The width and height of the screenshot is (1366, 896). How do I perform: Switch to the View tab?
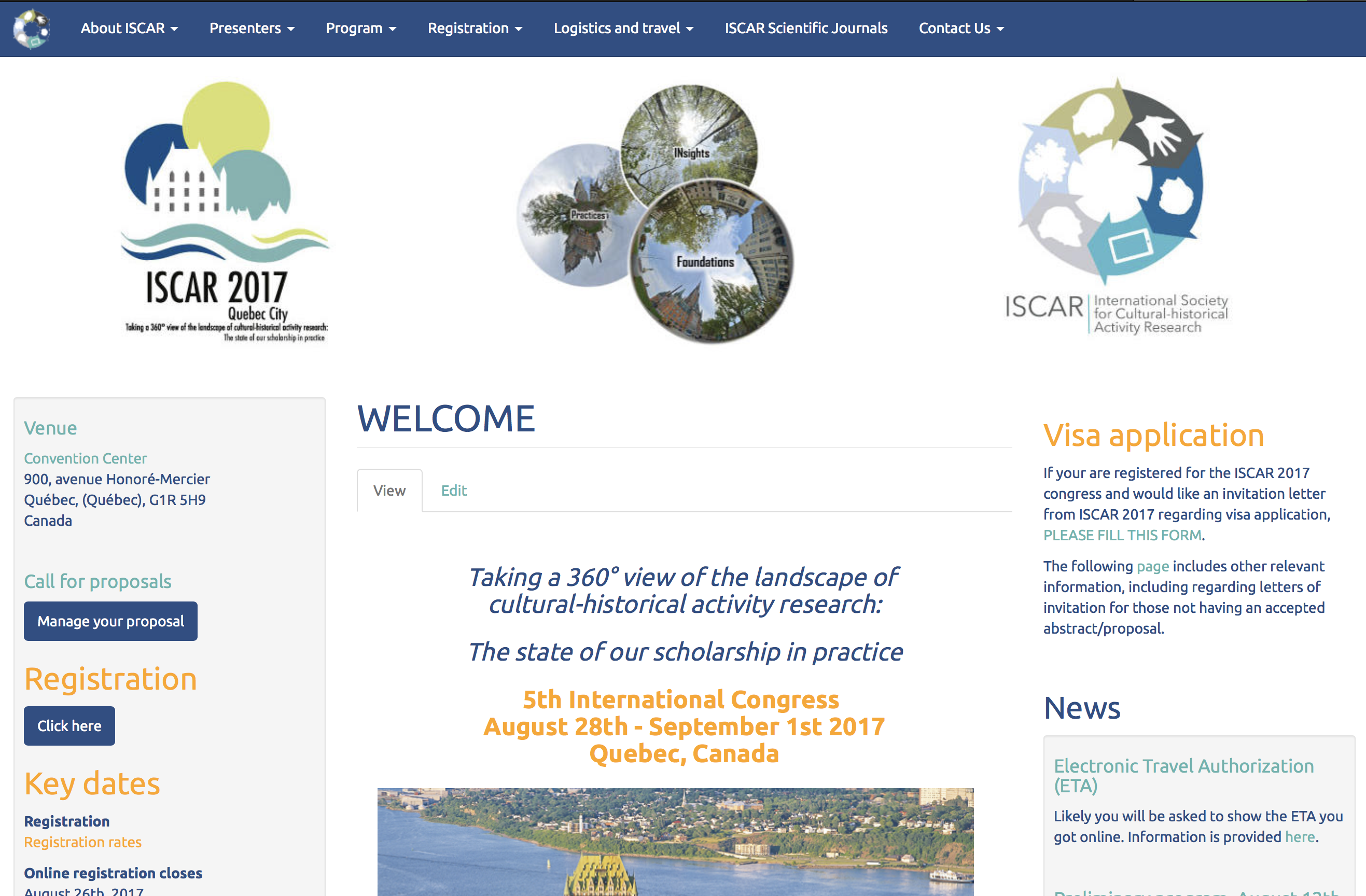click(389, 491)
